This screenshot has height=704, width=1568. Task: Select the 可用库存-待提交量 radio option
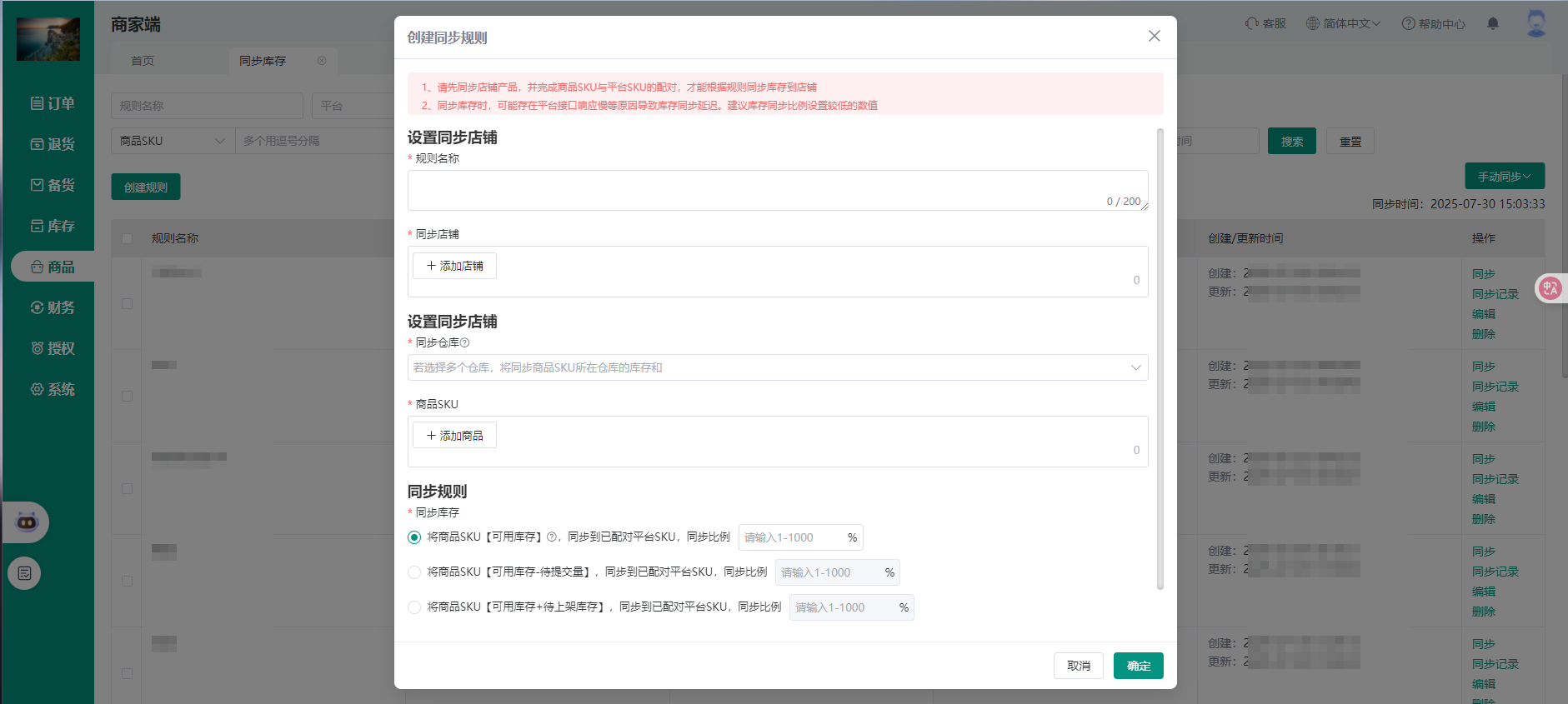[414, 572]
